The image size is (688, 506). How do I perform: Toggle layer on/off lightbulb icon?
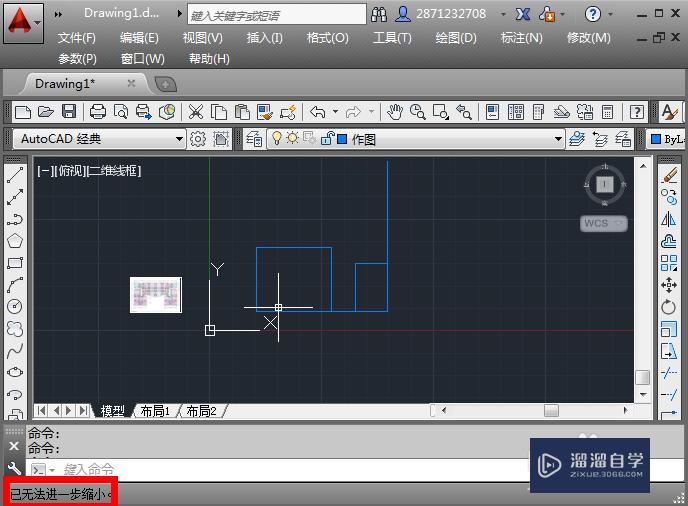(276, 138)
